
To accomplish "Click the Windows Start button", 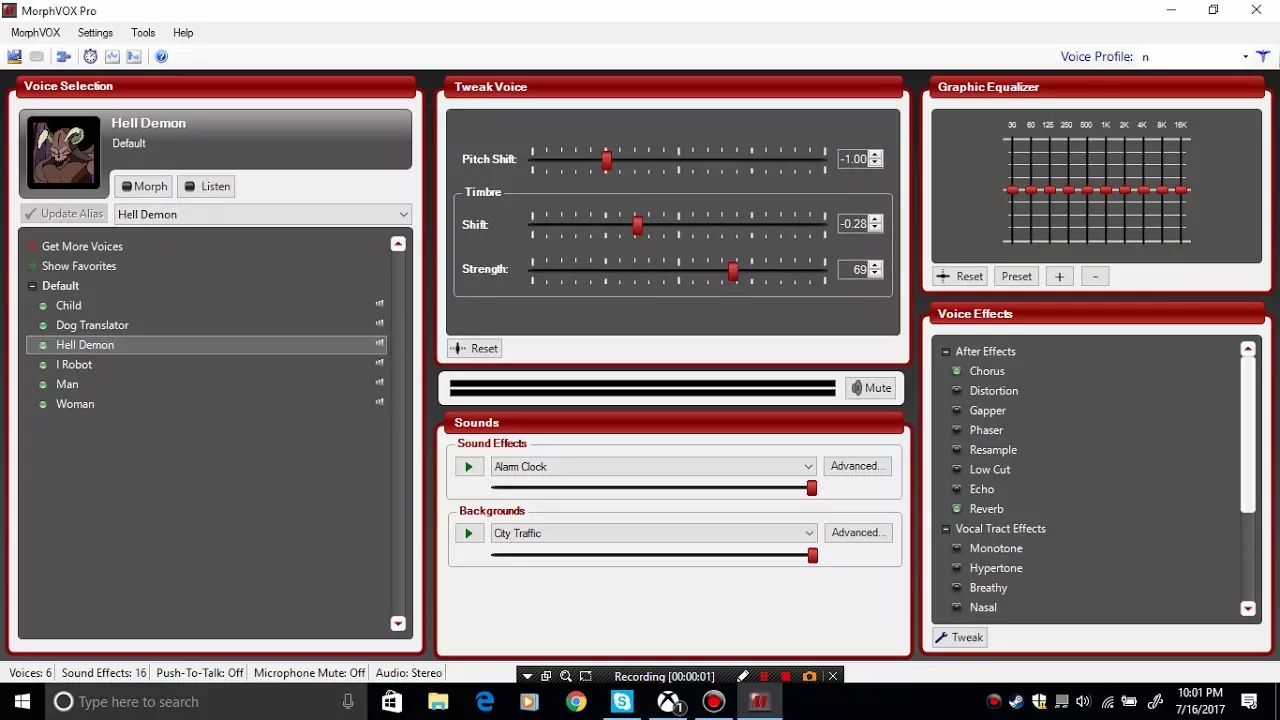I will pyautogui.click(x=22, y=702).
